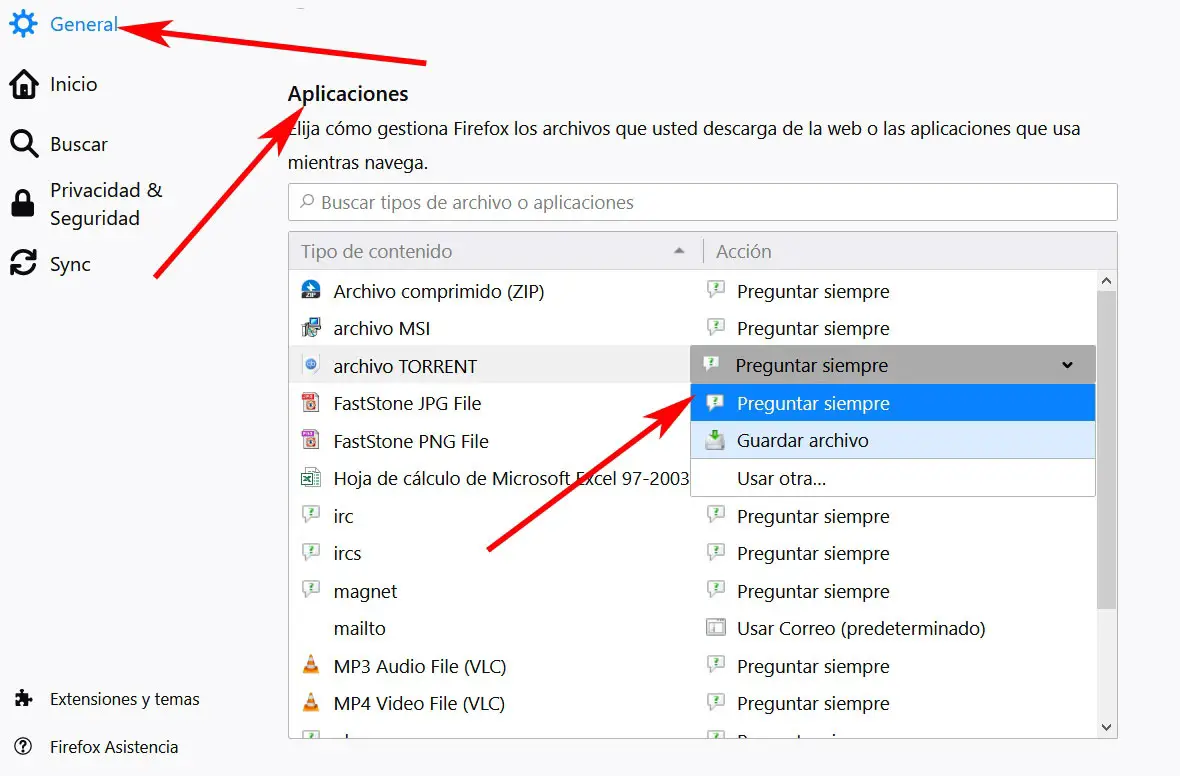The width and height of the screenshot is (1180, 776).
Task: Select the FastStone PNG File row
Action: pyautogui.click(x=489, y=440)
